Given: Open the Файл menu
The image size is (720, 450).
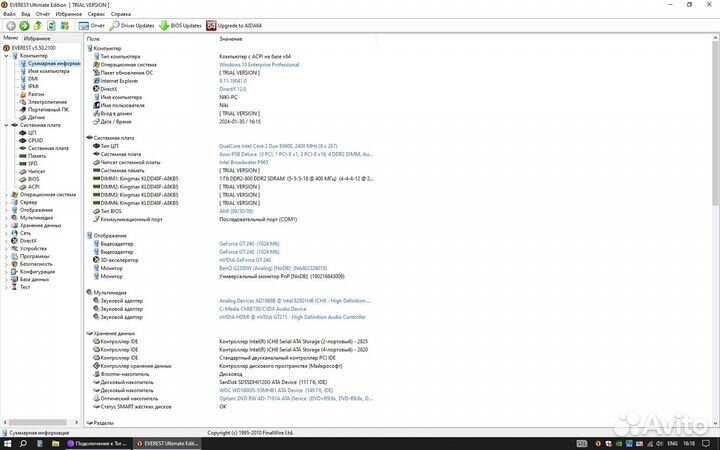Looking at the screenshot, I should (9, 14).
